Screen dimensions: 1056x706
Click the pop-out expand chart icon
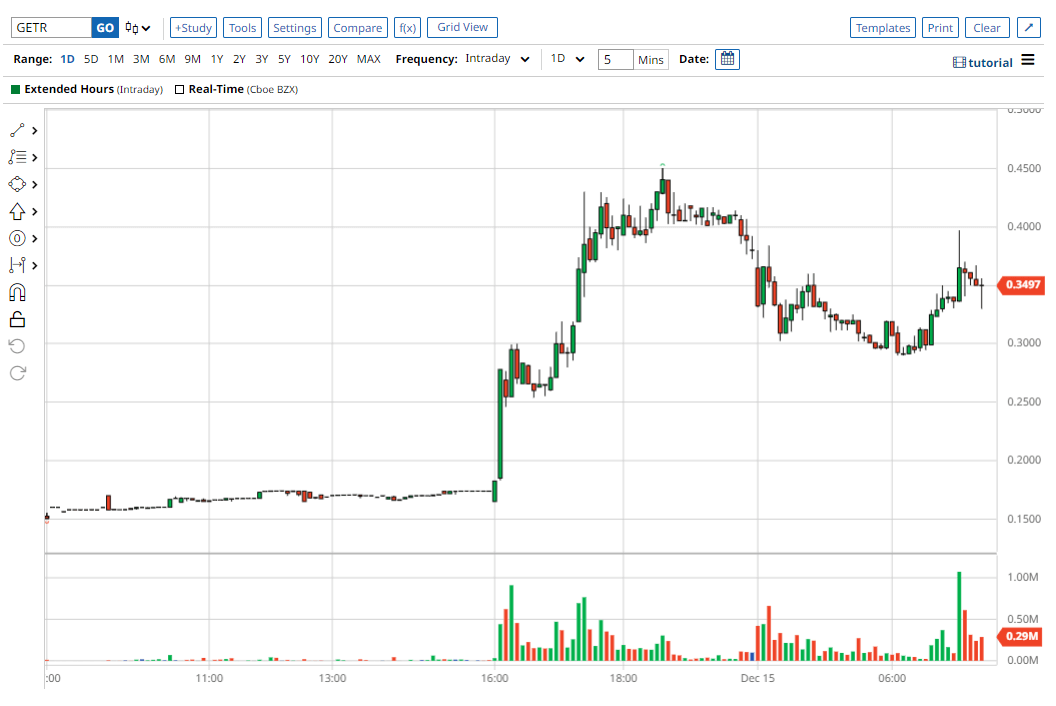1028,28
